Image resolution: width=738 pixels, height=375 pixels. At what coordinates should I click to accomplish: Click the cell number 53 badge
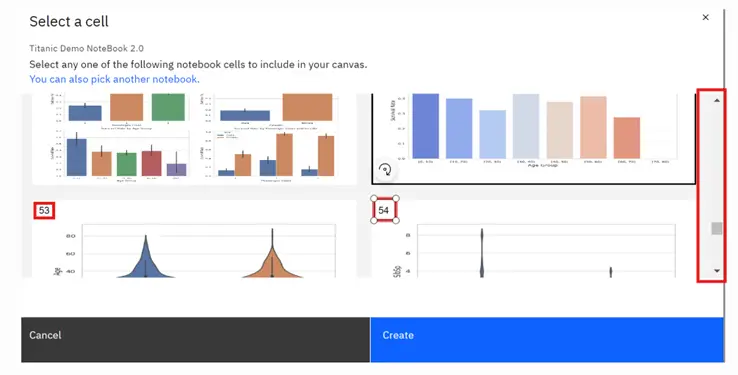point(44,210)
